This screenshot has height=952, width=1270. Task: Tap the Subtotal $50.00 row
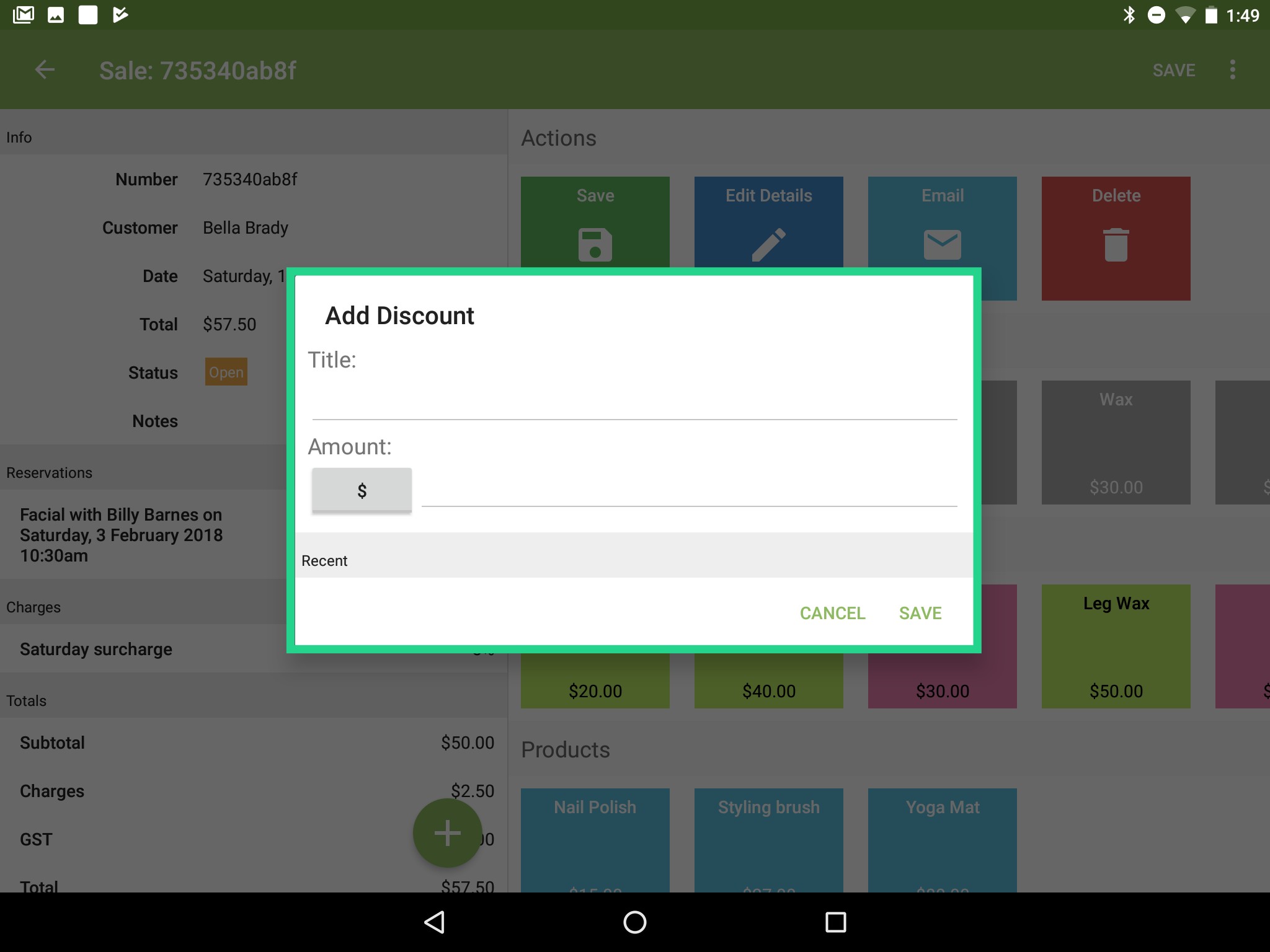254,743
